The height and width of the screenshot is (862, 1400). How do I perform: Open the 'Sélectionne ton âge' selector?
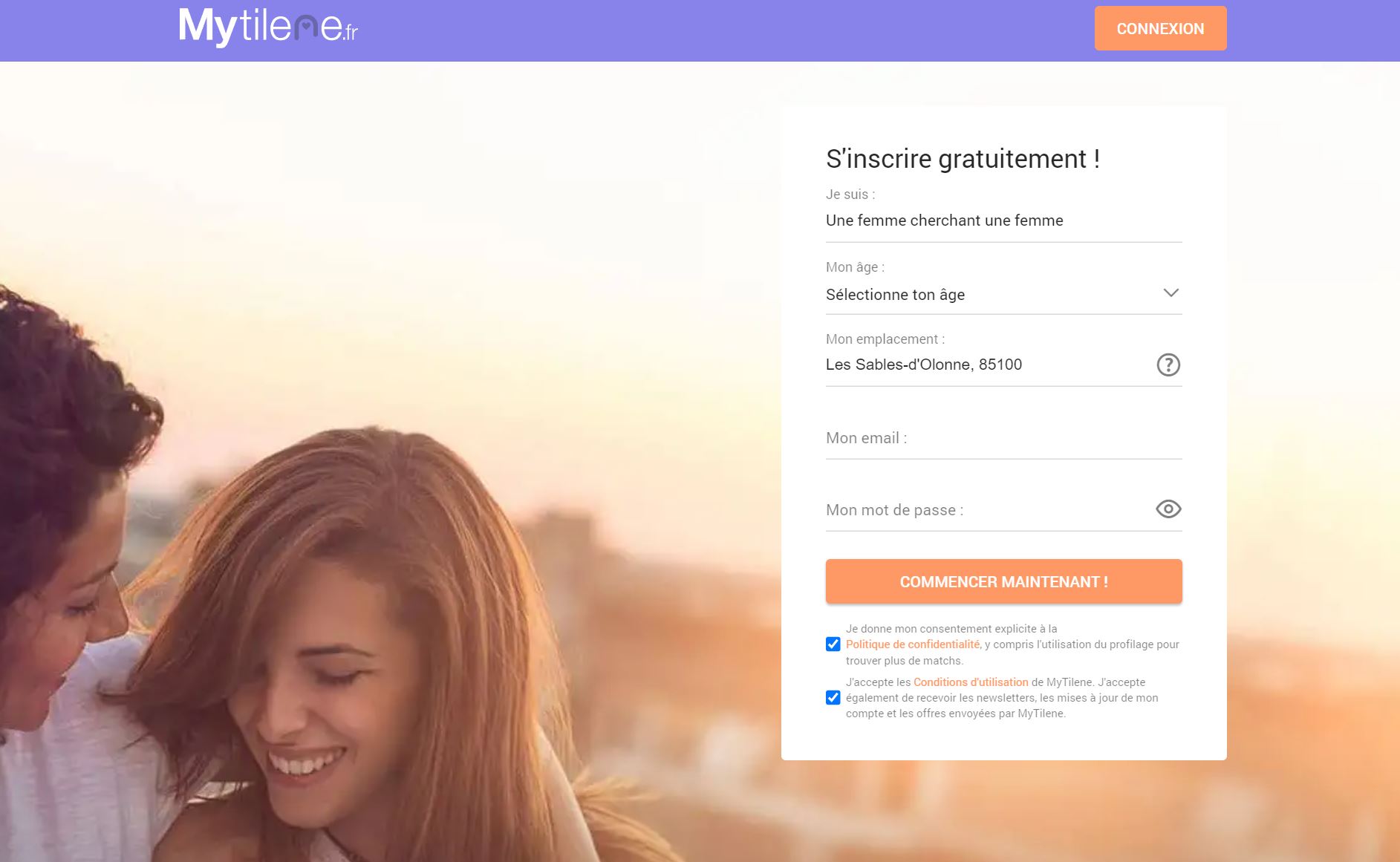(x=1003, y=295)
